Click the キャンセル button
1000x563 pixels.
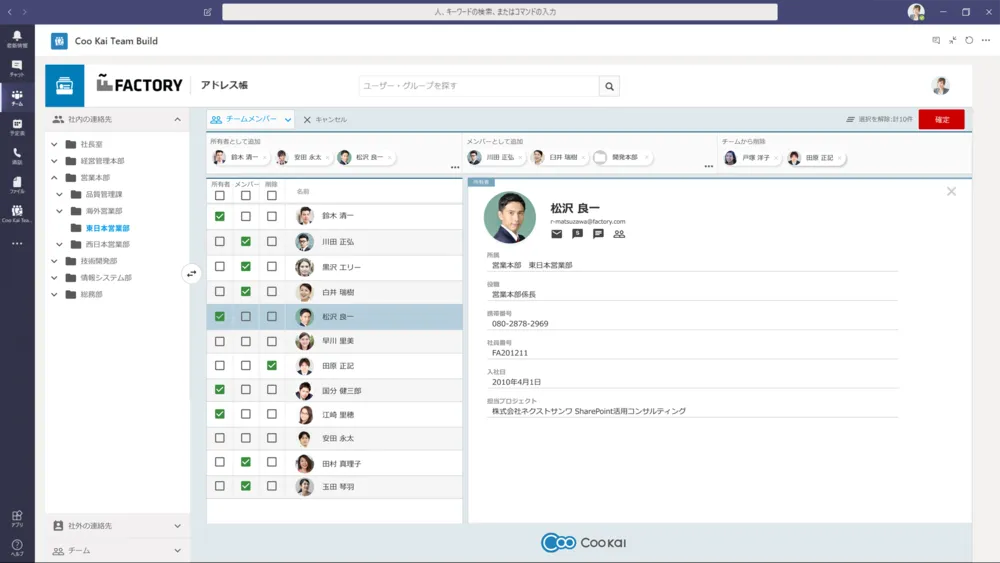tap(325, 120)
